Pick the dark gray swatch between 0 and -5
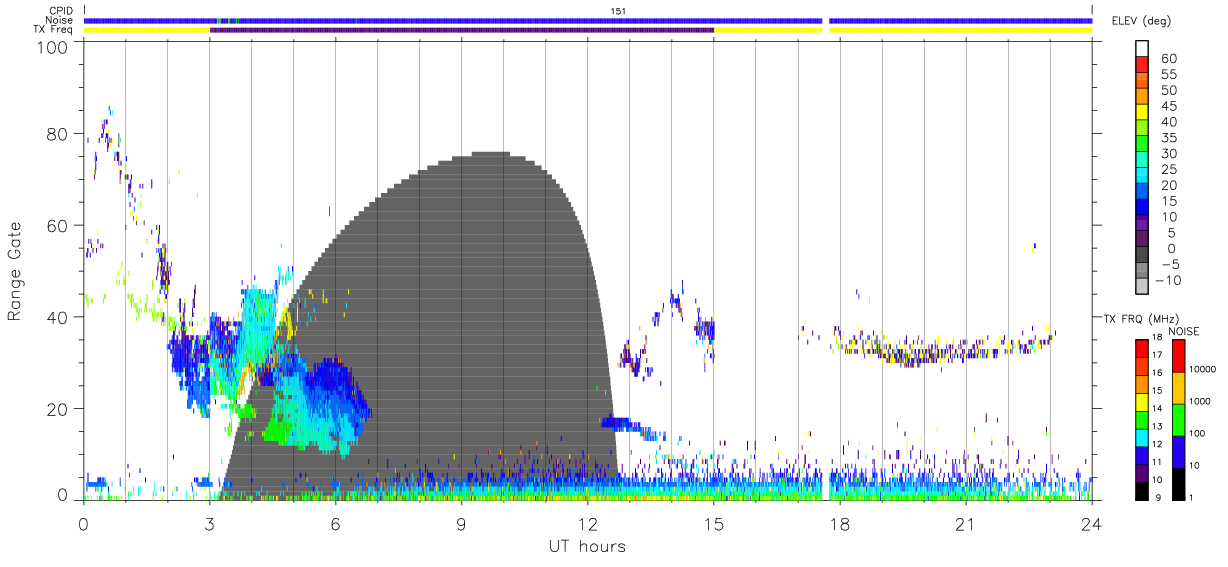 [1143, 255]
